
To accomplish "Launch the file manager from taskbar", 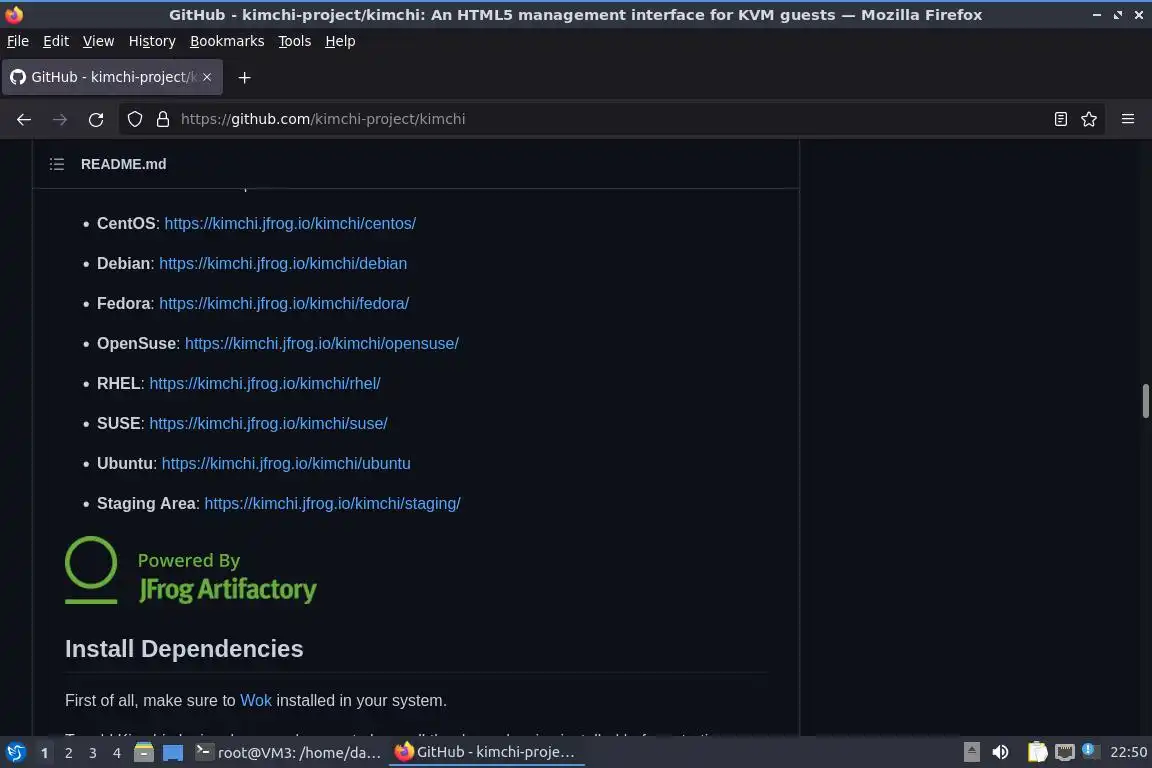I will click(x=144, y=752).
